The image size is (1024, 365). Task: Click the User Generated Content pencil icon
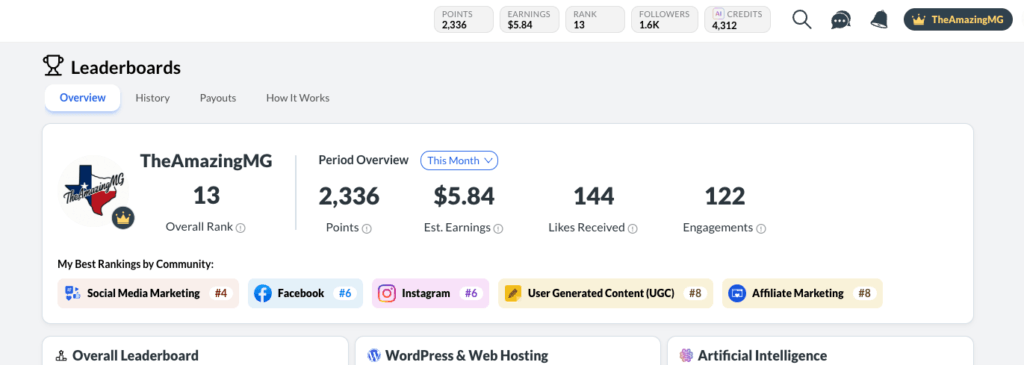click(x=513, y=293)
